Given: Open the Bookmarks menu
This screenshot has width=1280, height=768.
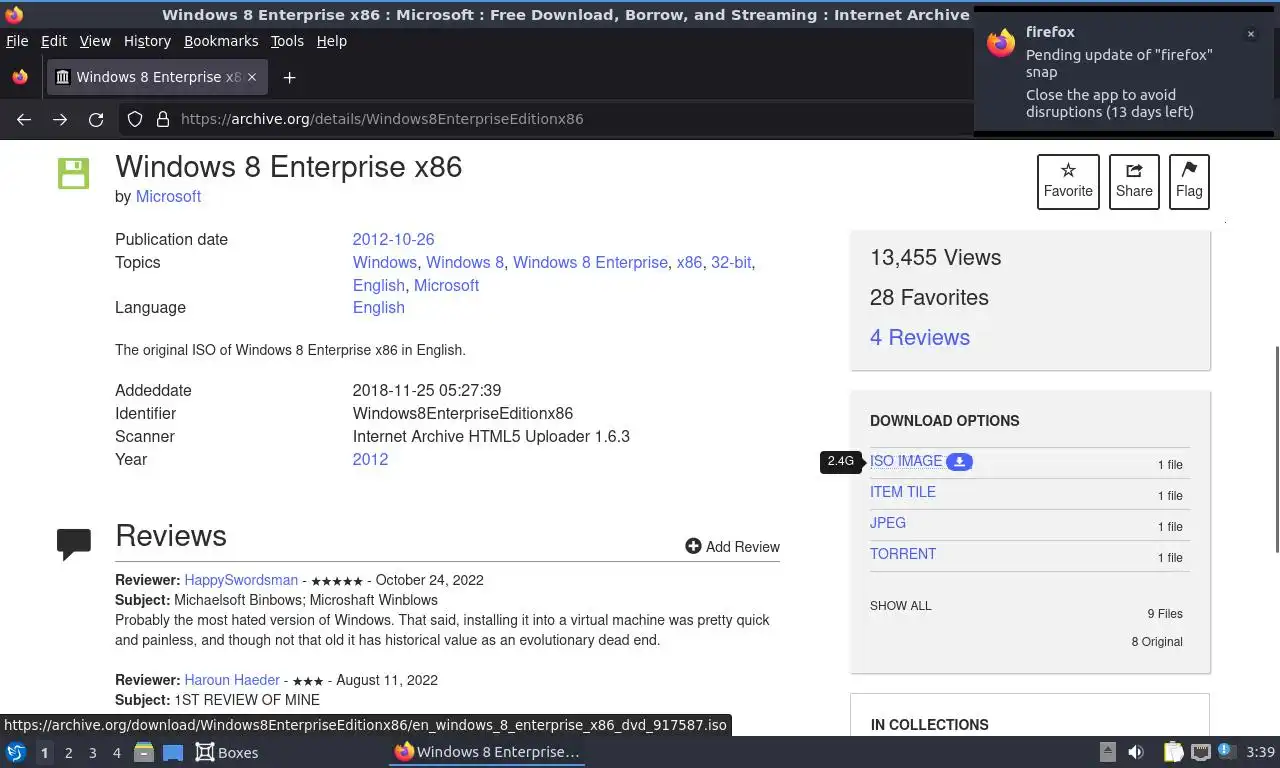Looking at the screenshot, I should [221, 41].
